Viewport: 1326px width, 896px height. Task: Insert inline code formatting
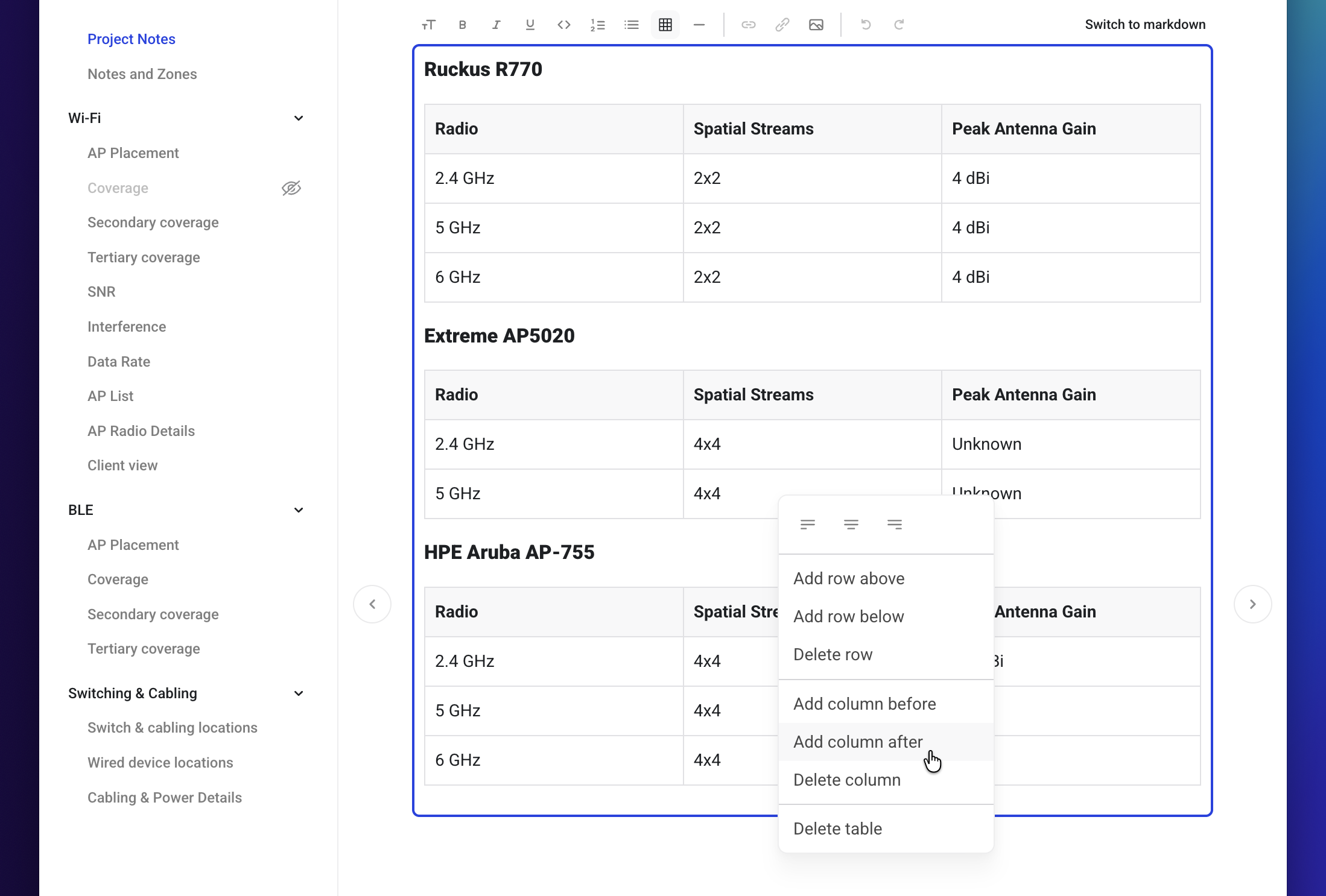[x=564, y=25]
